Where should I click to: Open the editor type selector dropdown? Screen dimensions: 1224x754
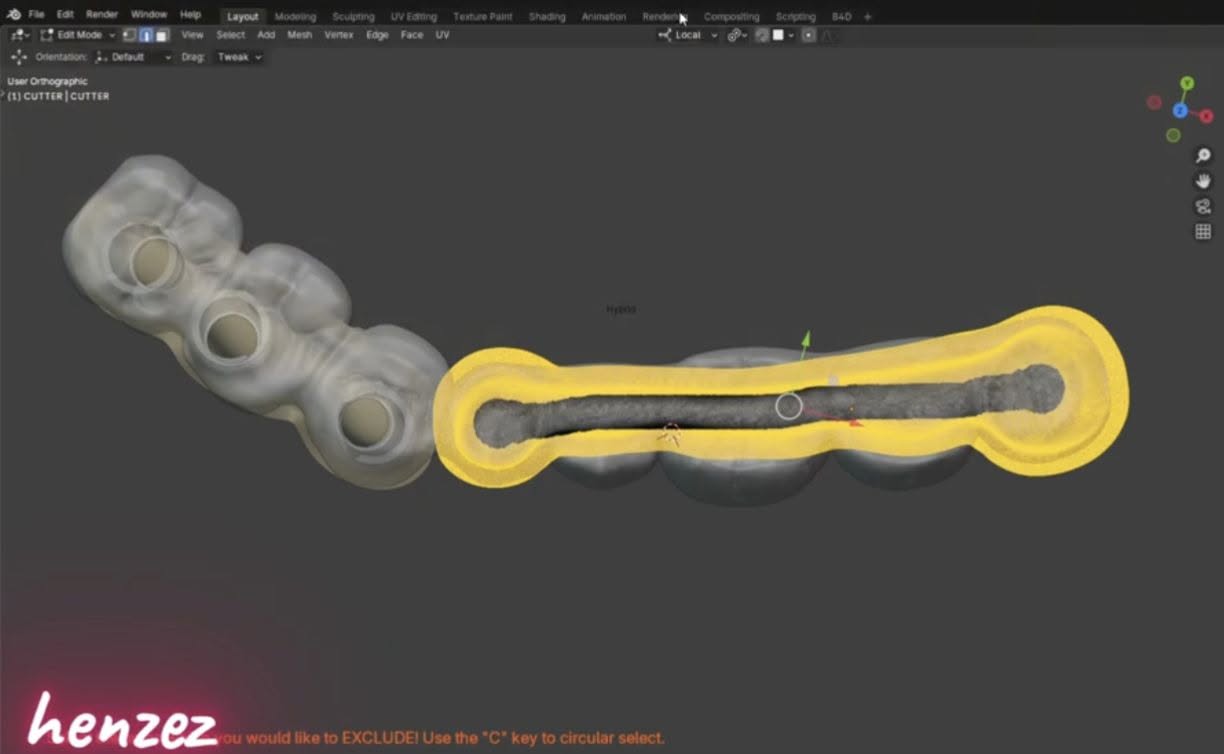[19, 35]
